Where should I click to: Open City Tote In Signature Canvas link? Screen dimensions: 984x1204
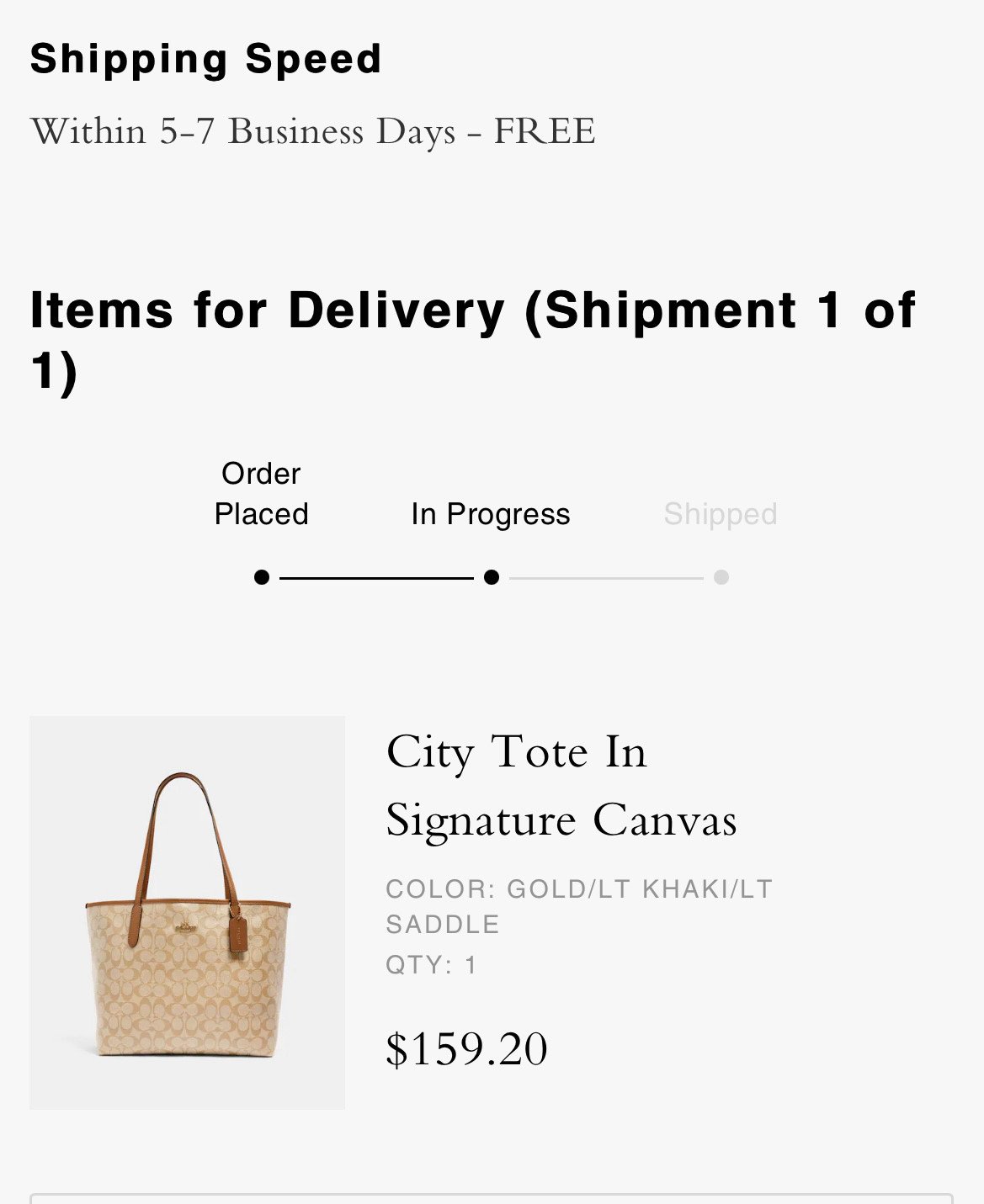click(561, 785)
